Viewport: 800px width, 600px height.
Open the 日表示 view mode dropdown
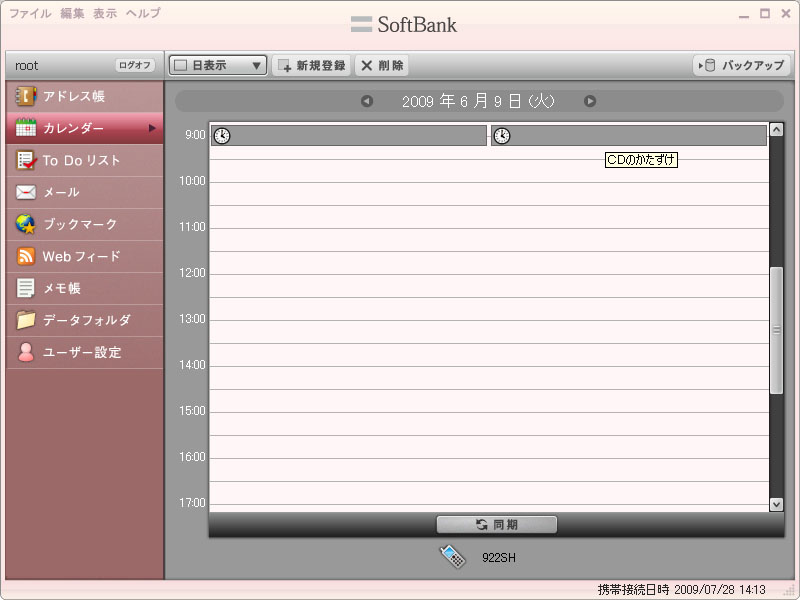click(218, 66)
